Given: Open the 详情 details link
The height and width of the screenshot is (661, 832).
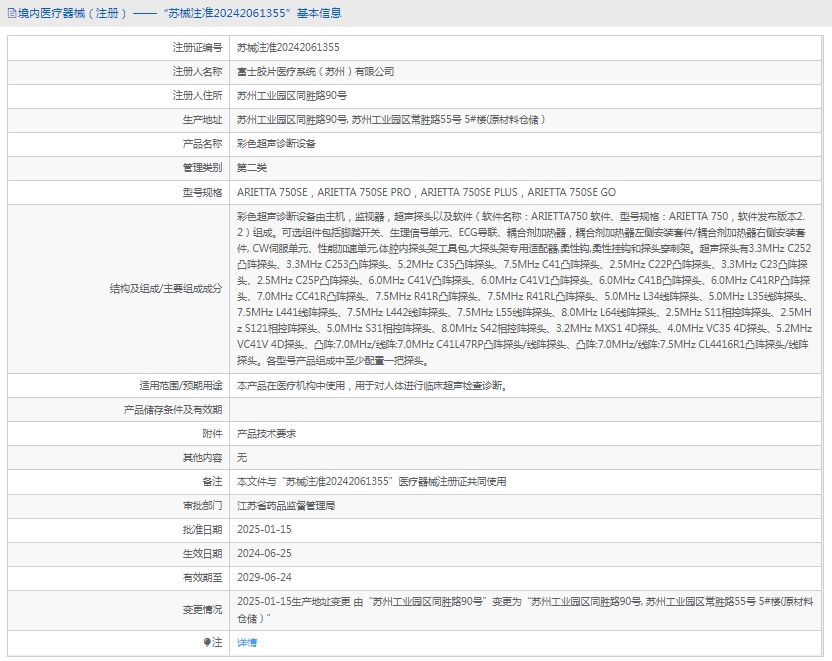Looking at the screenshot, I should click(x=247, y=642).
